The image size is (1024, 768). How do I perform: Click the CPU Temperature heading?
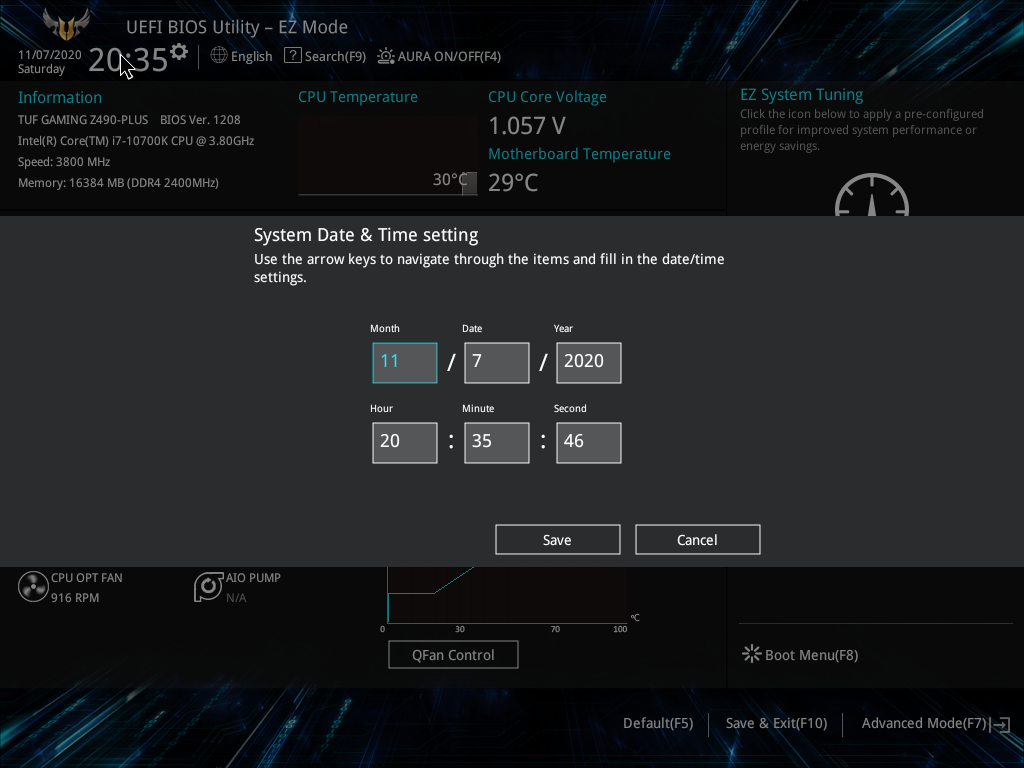[358, 97]
